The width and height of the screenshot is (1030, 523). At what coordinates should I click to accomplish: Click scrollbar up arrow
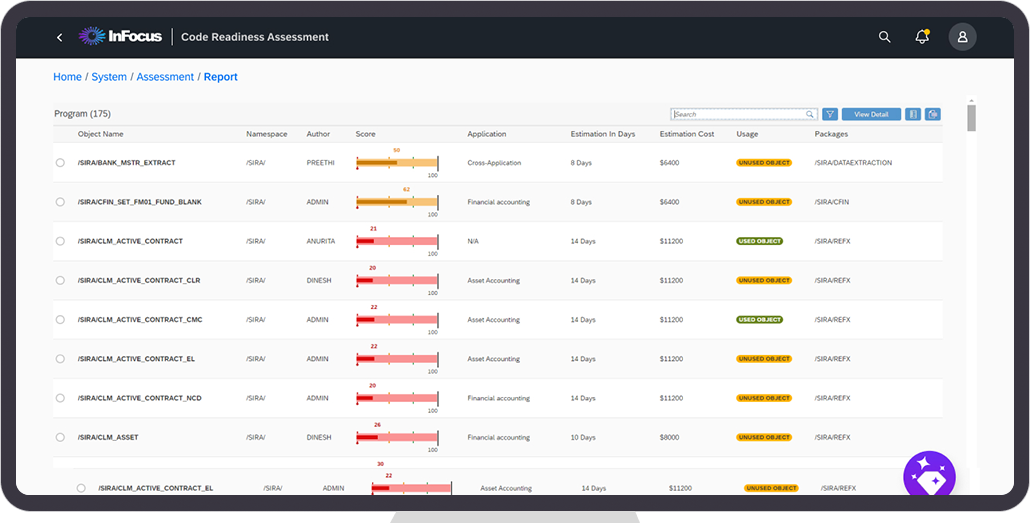[972, 101]
